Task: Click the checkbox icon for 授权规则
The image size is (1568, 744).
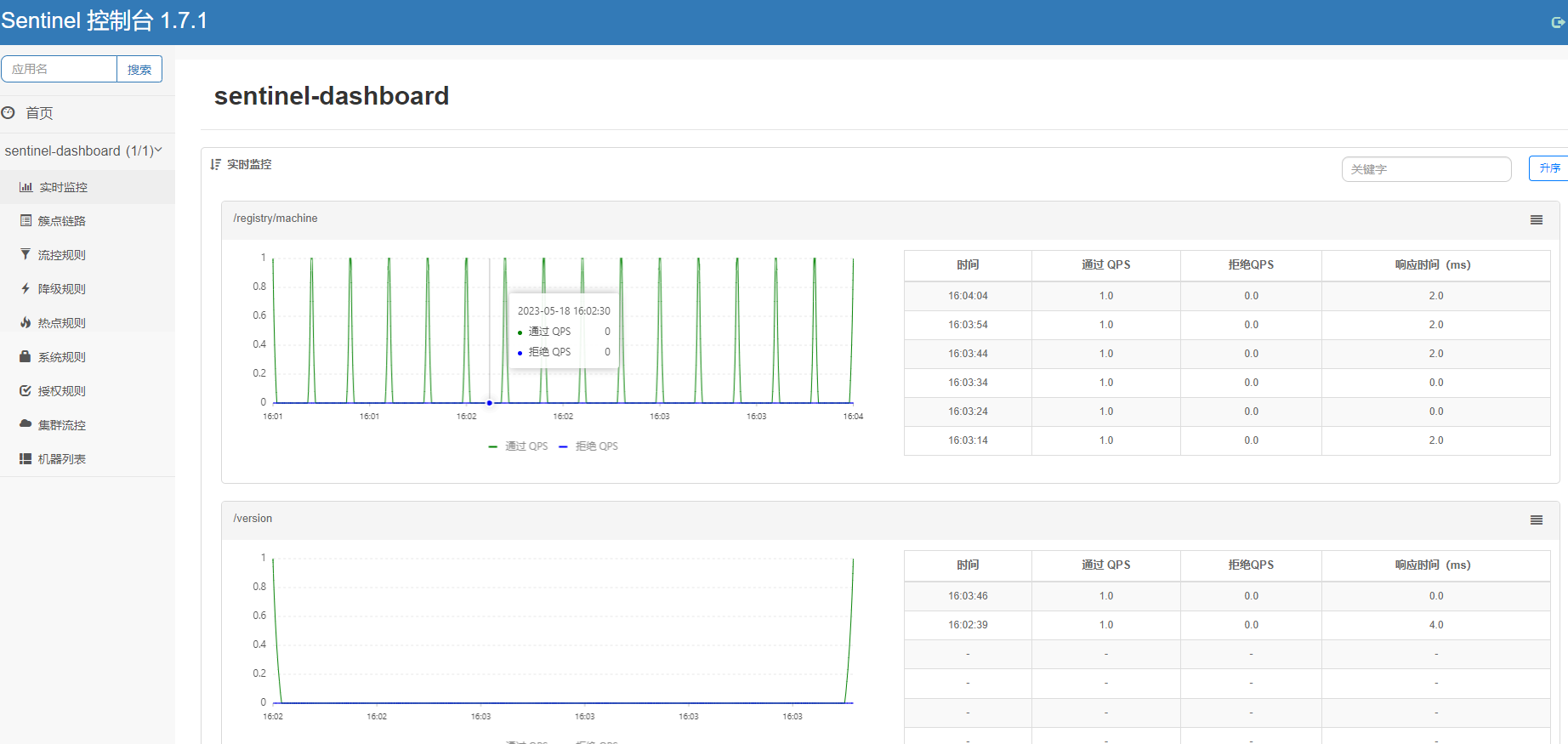Action: [26, 390]
